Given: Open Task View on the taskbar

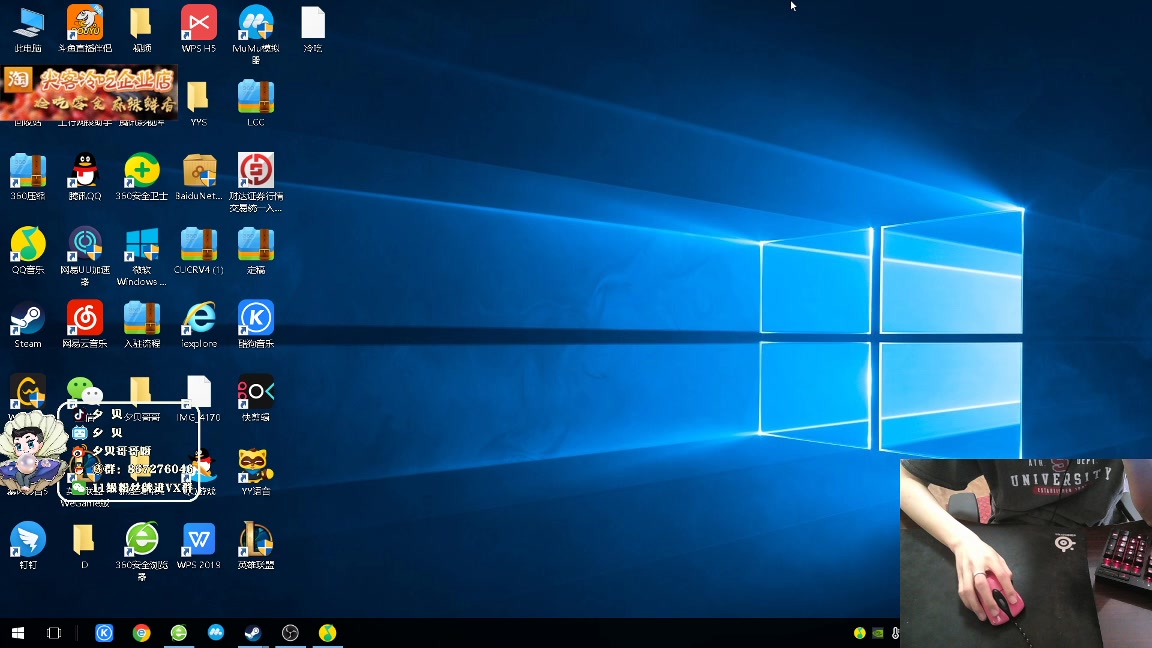Looking at the screenshot, I should coord(54,633).
